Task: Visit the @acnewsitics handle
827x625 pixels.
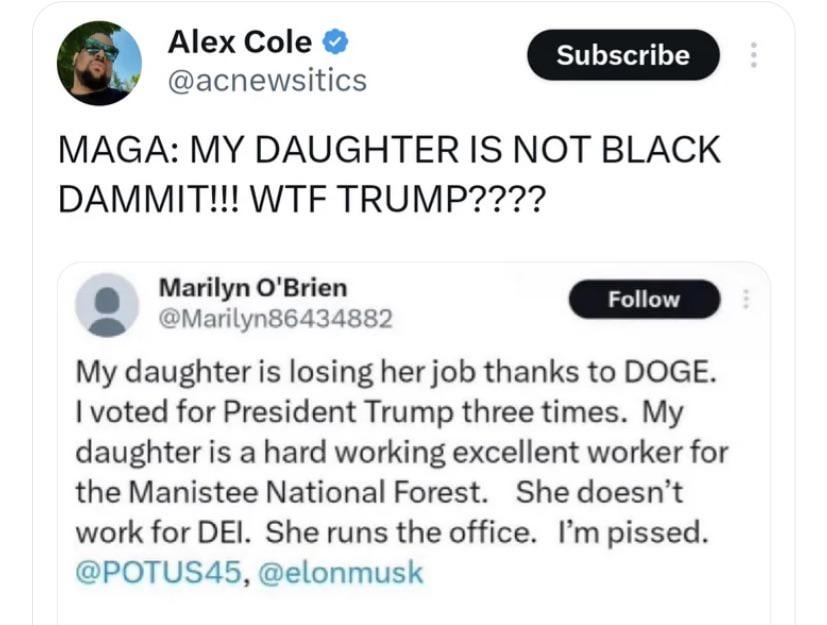Action: pyautogui.click(x=266, y=80)
